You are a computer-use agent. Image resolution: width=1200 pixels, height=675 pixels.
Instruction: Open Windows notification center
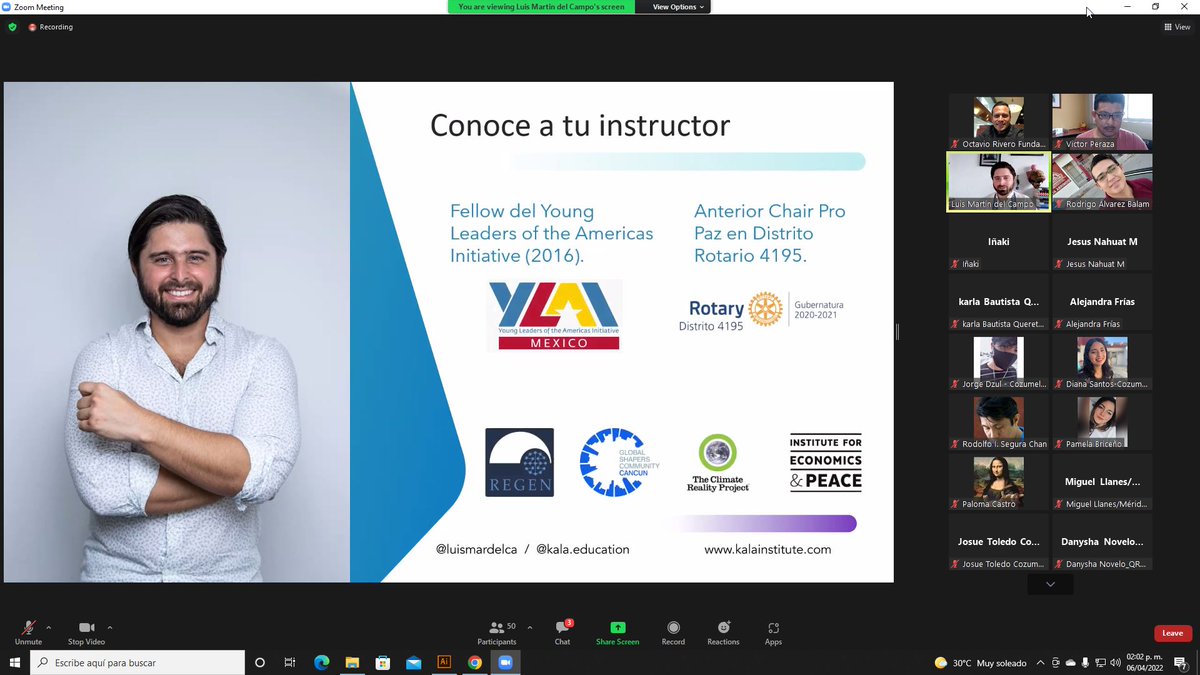point(1182,662)
